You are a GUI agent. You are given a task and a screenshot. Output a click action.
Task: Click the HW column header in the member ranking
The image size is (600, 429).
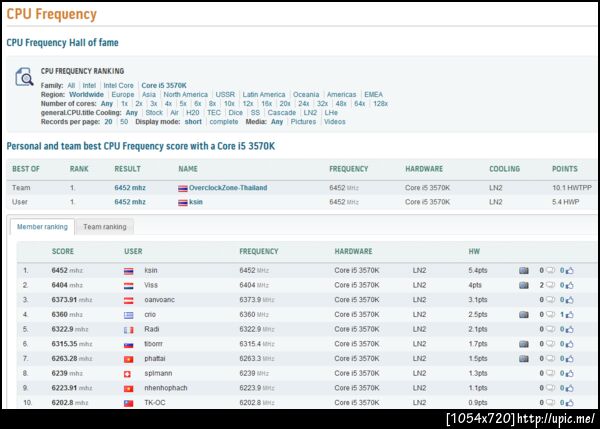[474, 251]
